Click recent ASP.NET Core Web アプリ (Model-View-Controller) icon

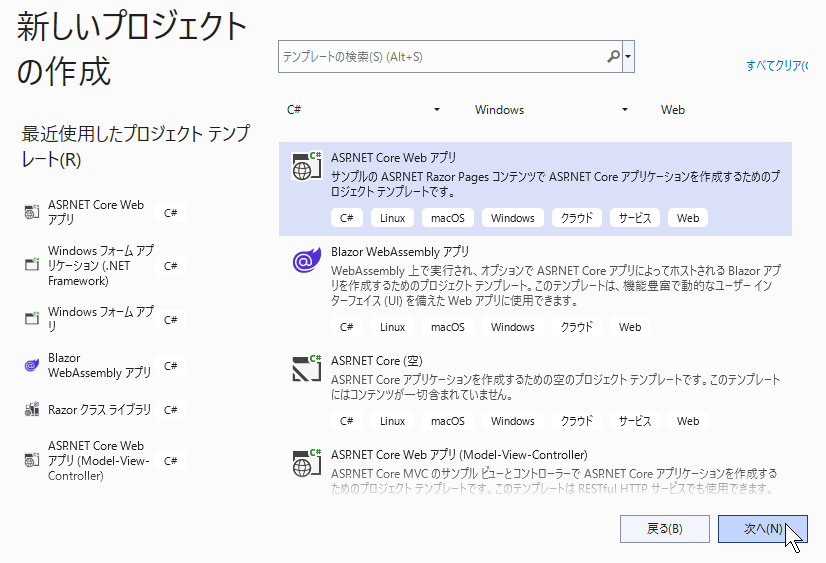[32, 460]
